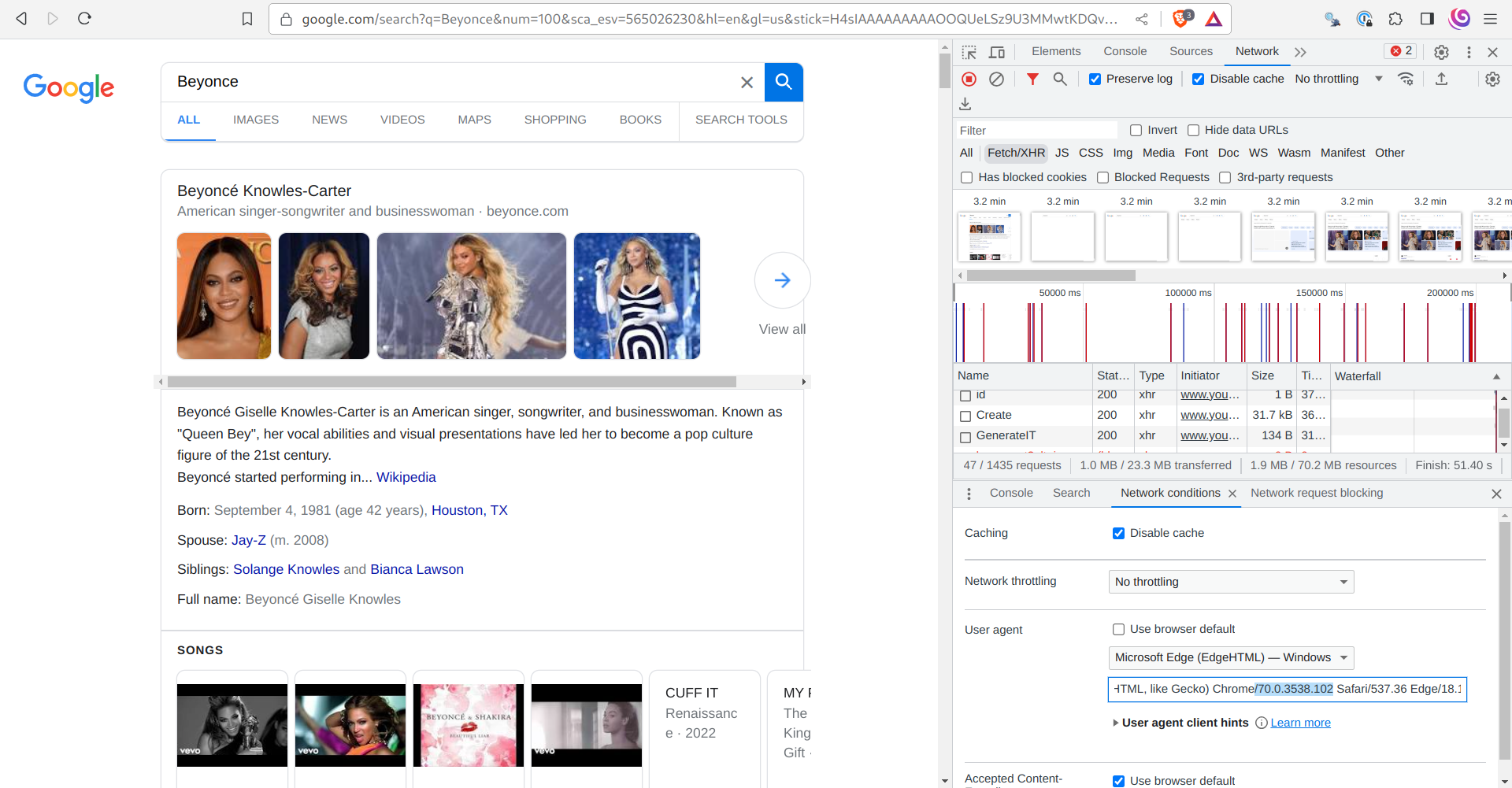The image size is (1512, 788).
Task: Open DevTools inspect element tool
Action: tap(969, 51)
